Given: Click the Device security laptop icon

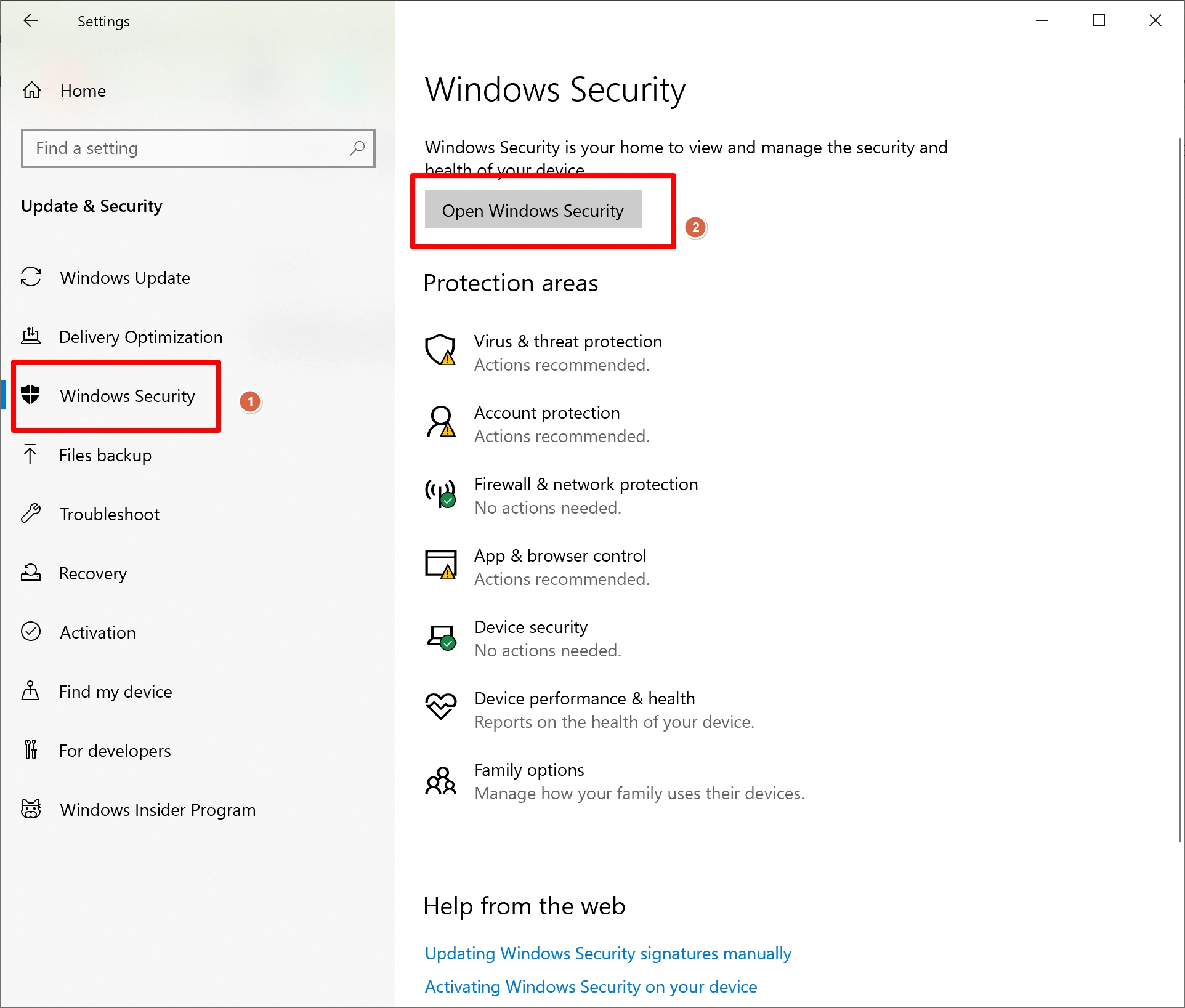Looking at the screenshot, I should click(x=440, y=637).
